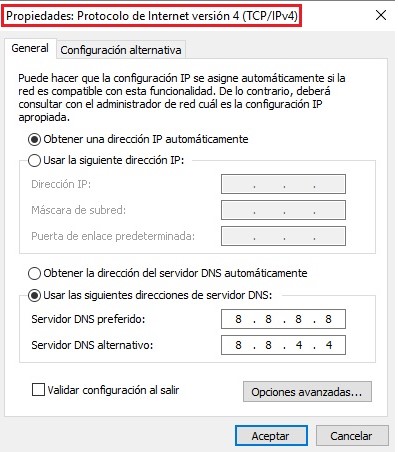Click third octet of Servidor DNS alternativo
Viewport: 398px width, 452px height.
point(299,345)
